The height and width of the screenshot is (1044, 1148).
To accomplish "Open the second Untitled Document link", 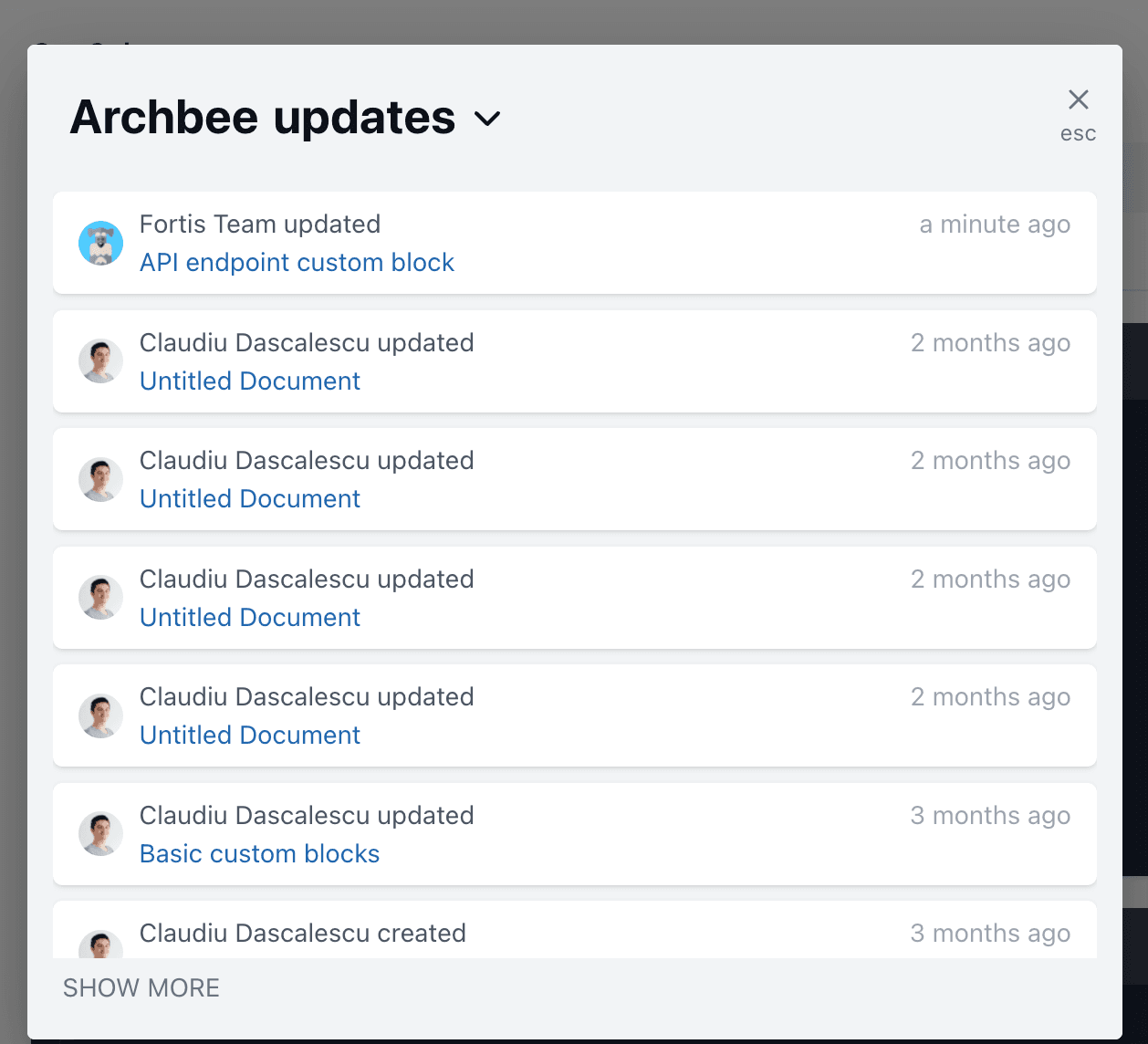I will 250,499.
